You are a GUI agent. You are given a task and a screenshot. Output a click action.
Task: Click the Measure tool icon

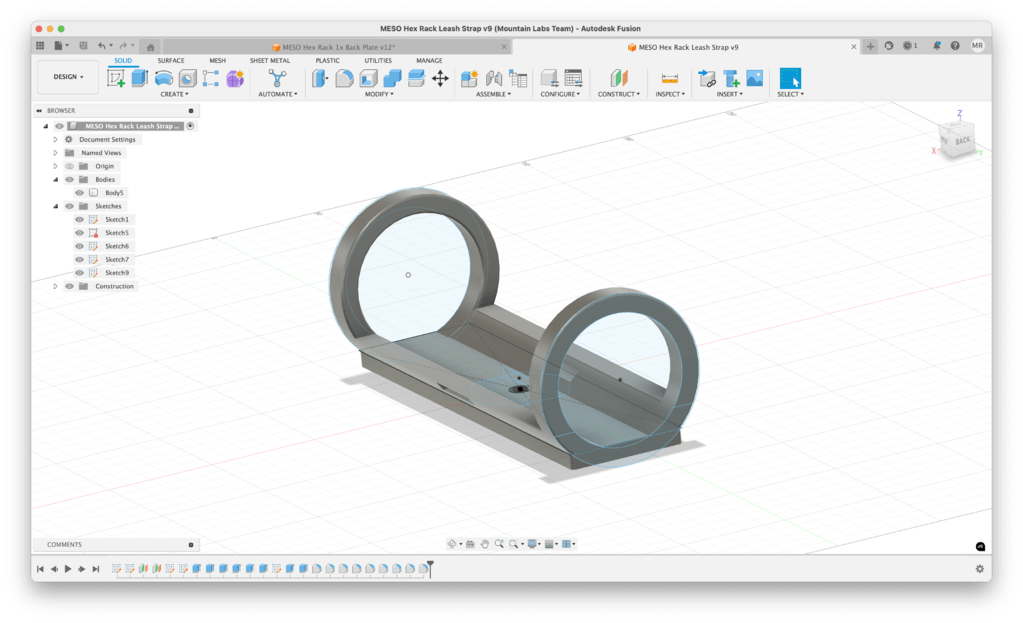[670, 78]
